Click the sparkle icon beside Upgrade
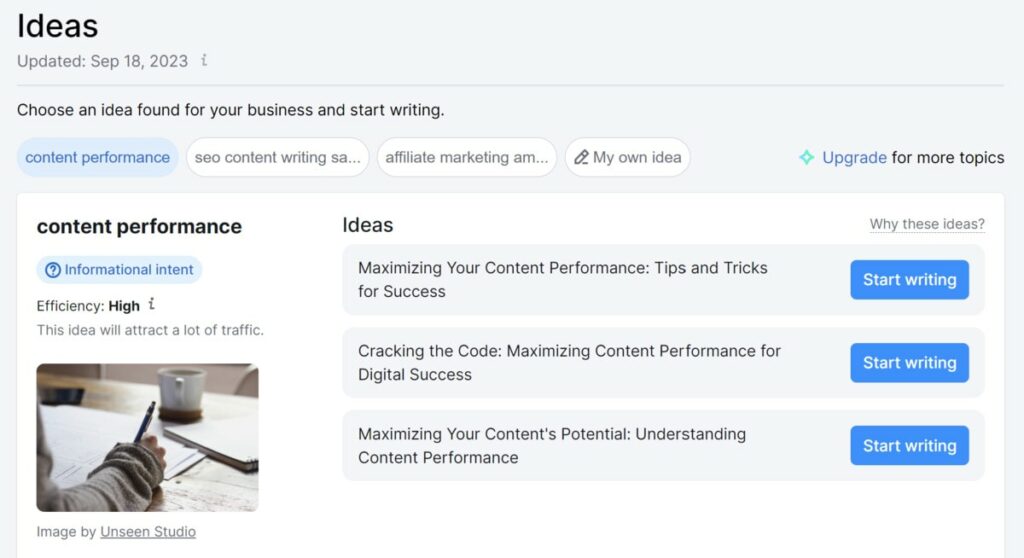This screenshot has width=1024, height=558. tap(806, 158)
